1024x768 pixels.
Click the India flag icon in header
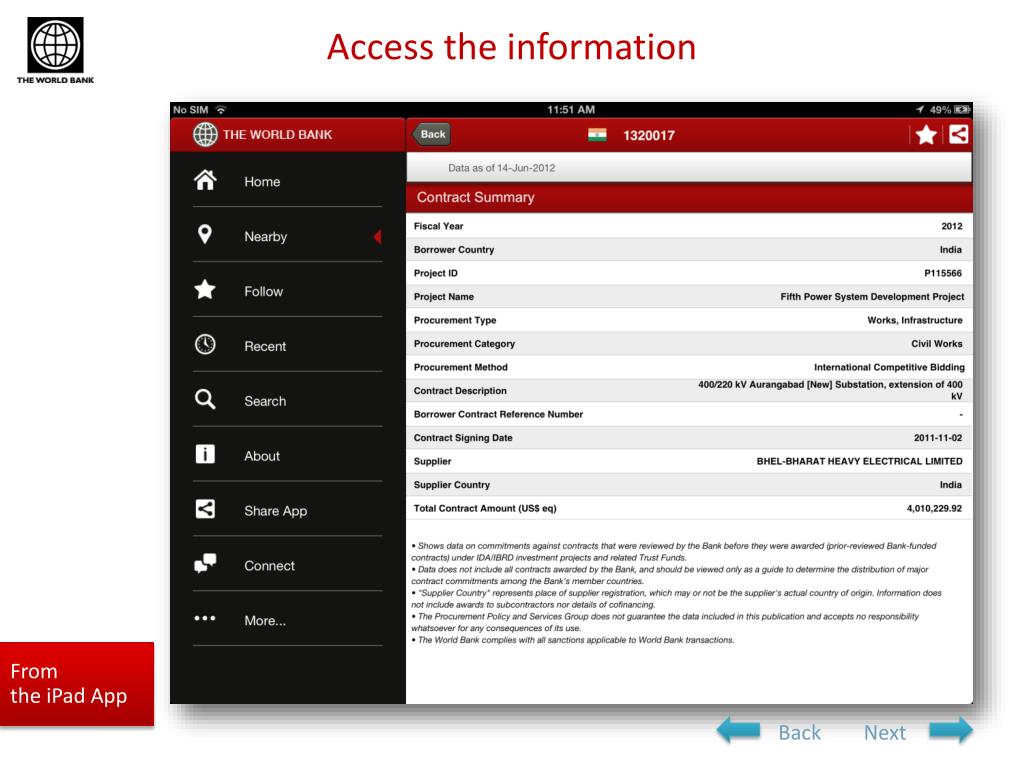pyautogui.click(x=597, y=135)
